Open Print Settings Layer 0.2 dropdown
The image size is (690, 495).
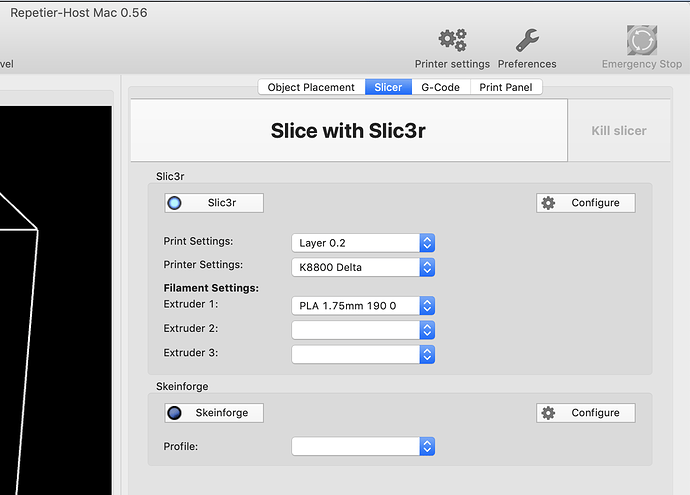pyautogui.click(x=363, y=243)
